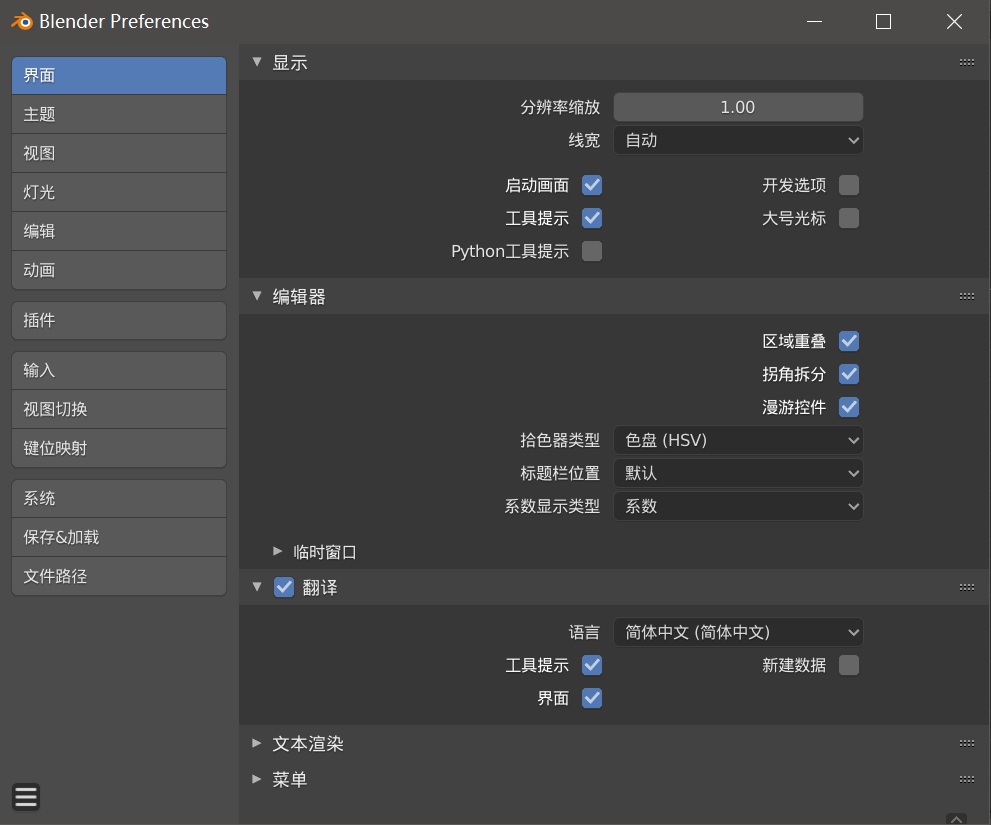The height and width of the screenshot is (825, 991).
Task: Enable 开发选项 checkbox
Action: [849, 185]
